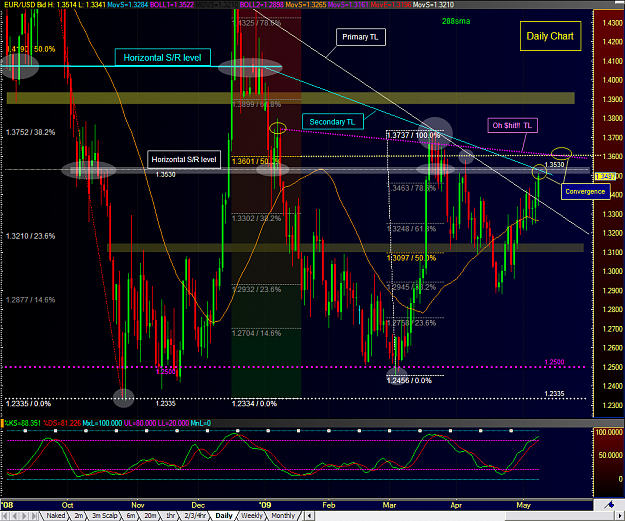Click the 1.2932 / 23.6% Fibonacci label
Image resolution: width=625 pixels, height=521 pixels.
tap(256, 289)
